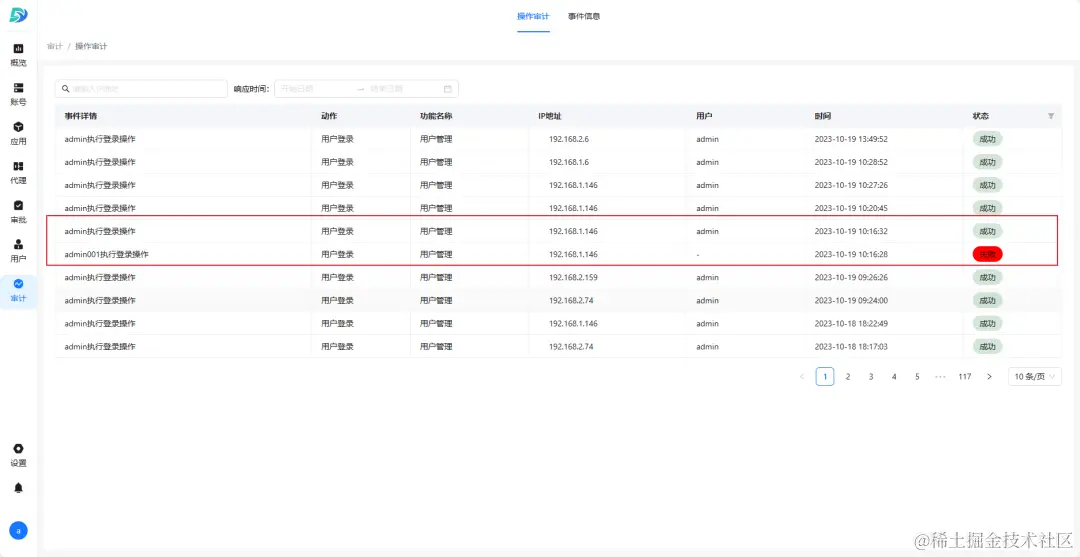This screenshot has height=557, width=1080.
Task: Go to page 4
Action: 894,377
